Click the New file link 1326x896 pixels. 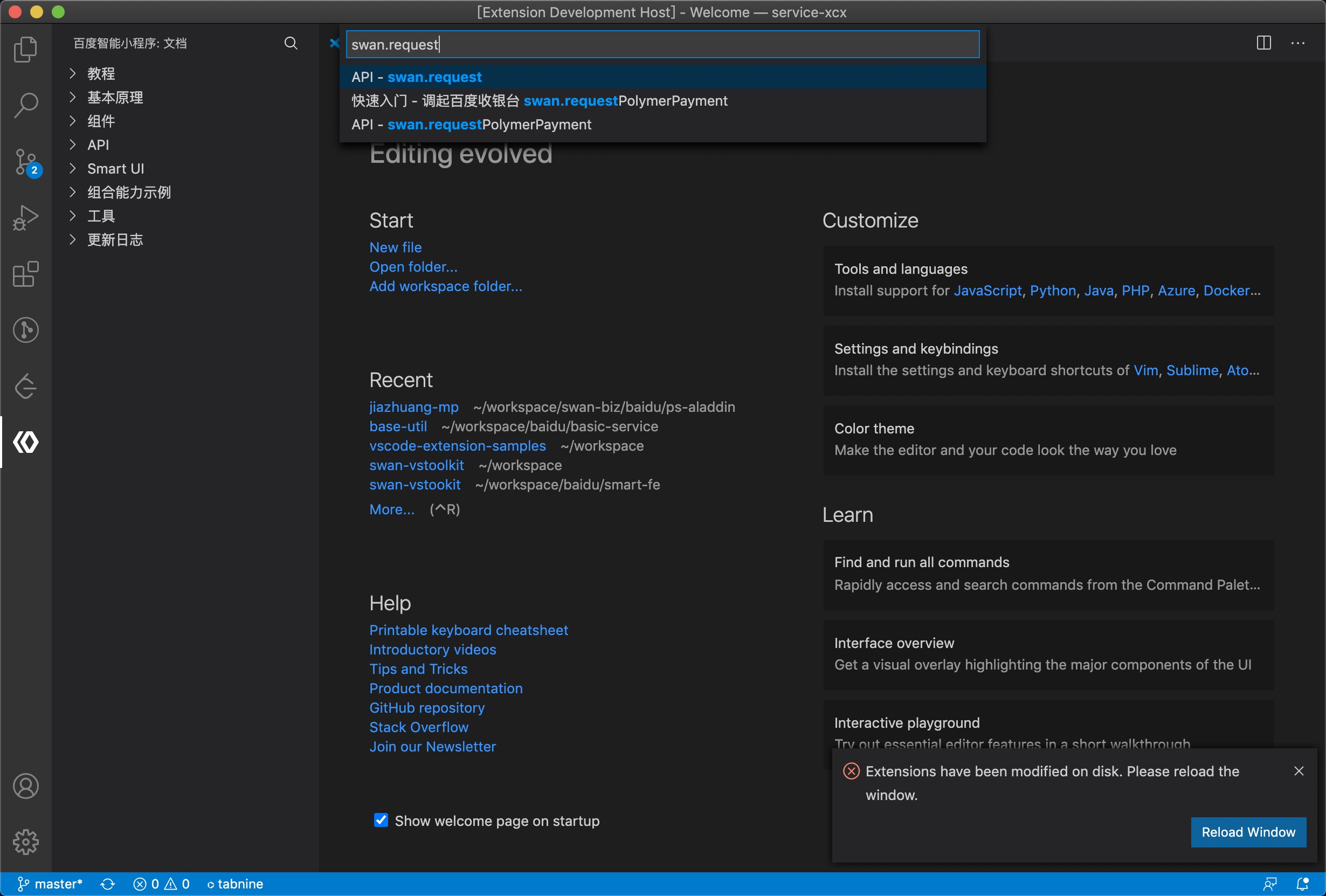tap(396, 247)
